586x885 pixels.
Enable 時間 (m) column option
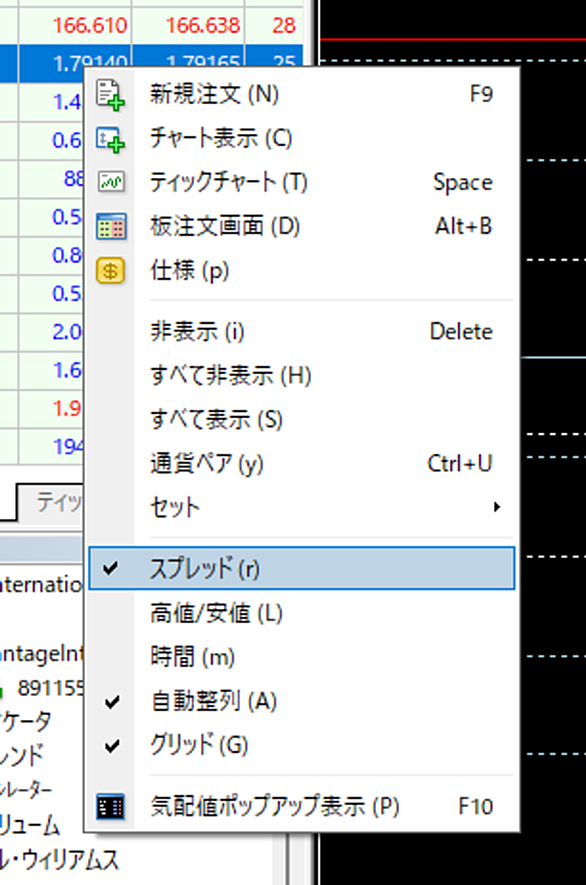tap(301, 657)
